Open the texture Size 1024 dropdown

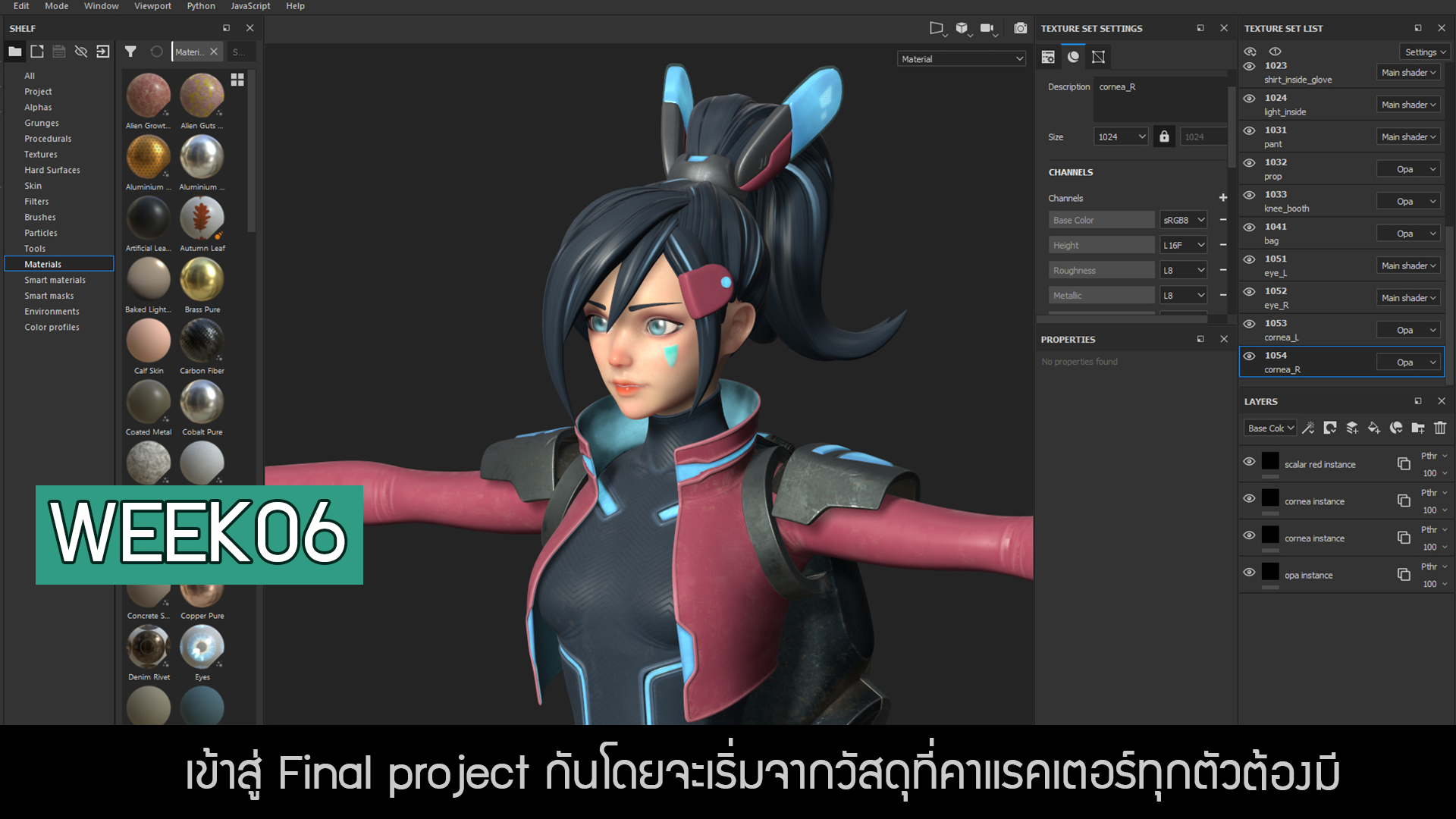pos(1122,136)
